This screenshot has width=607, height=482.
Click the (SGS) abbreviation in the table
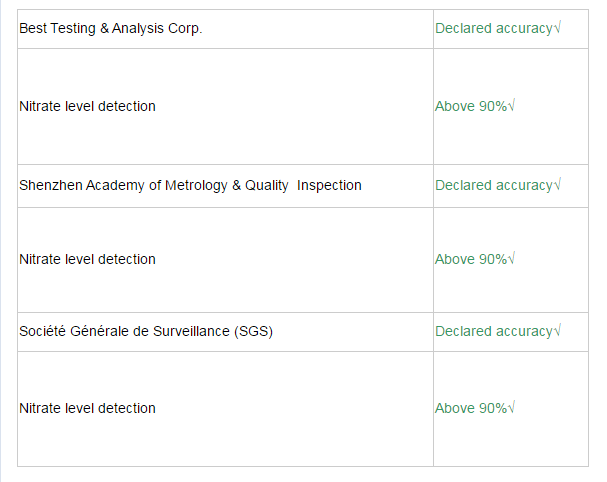click(x=254, y=331)
